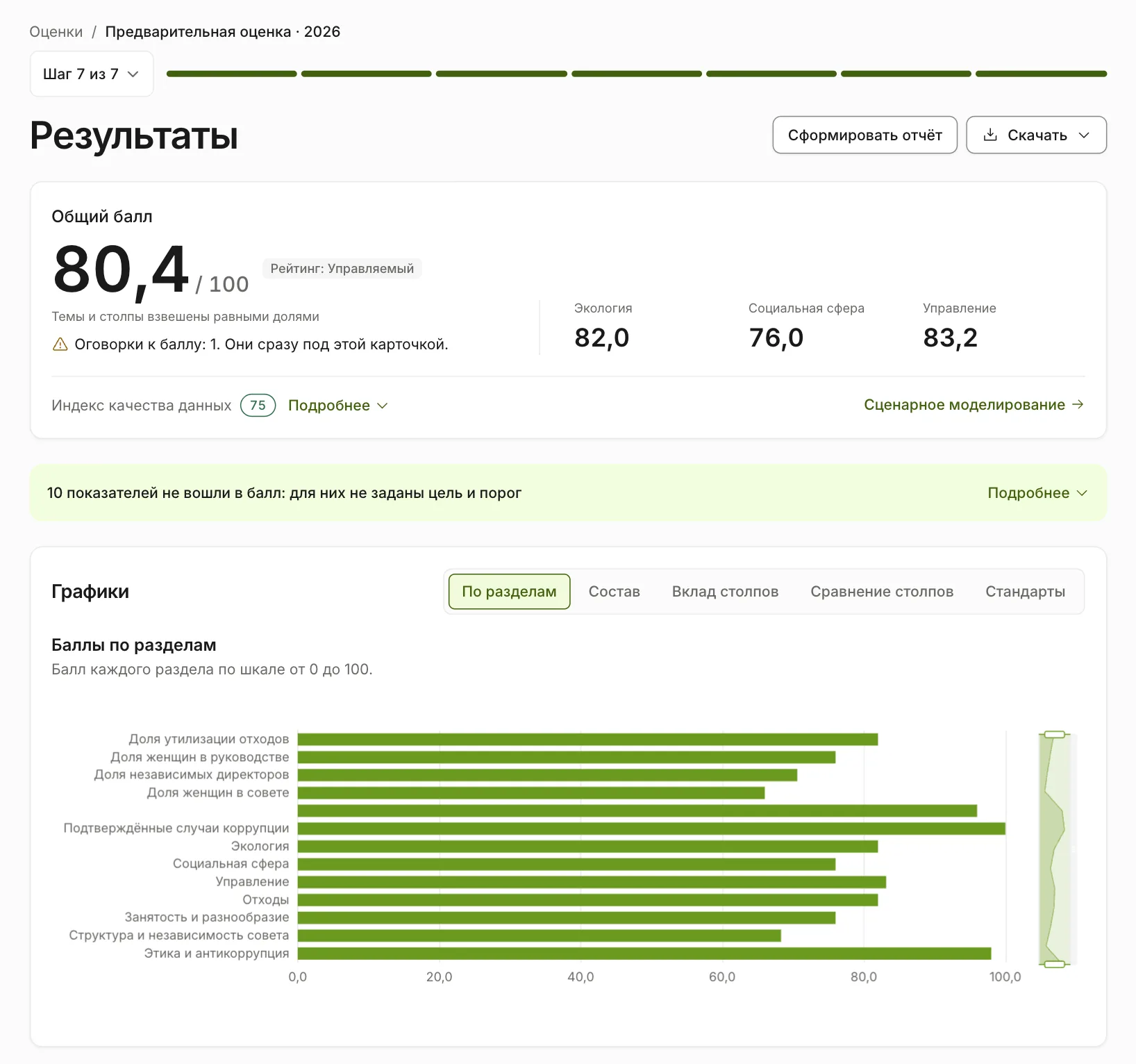Click the Оговорки к баллу text

[x=261, y=344]
